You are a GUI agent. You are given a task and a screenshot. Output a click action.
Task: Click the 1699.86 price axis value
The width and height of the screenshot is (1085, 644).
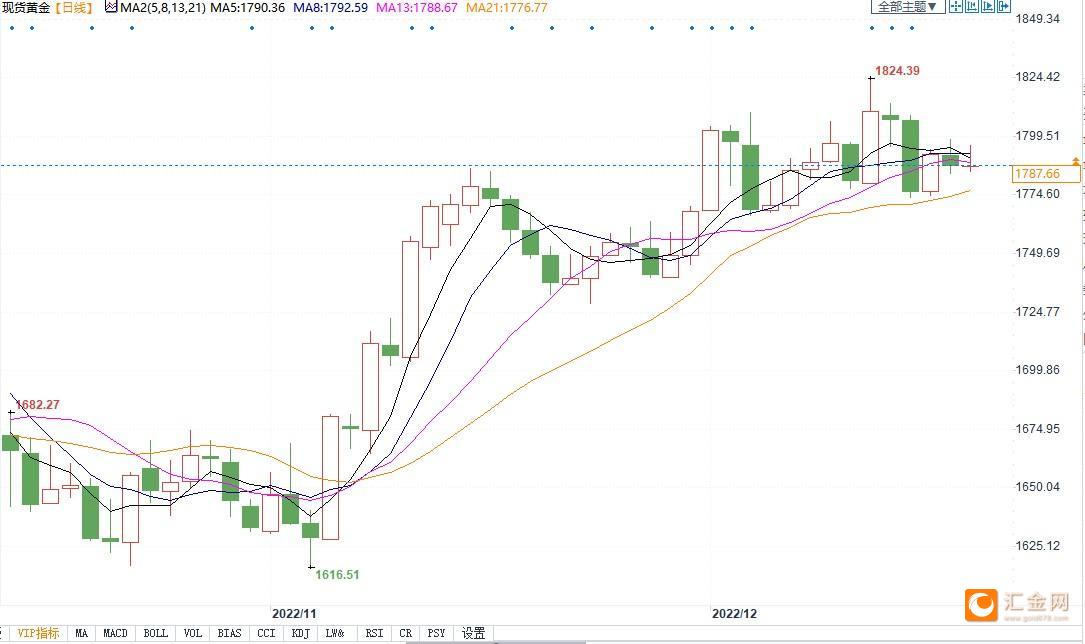[x=1037, y=370]
